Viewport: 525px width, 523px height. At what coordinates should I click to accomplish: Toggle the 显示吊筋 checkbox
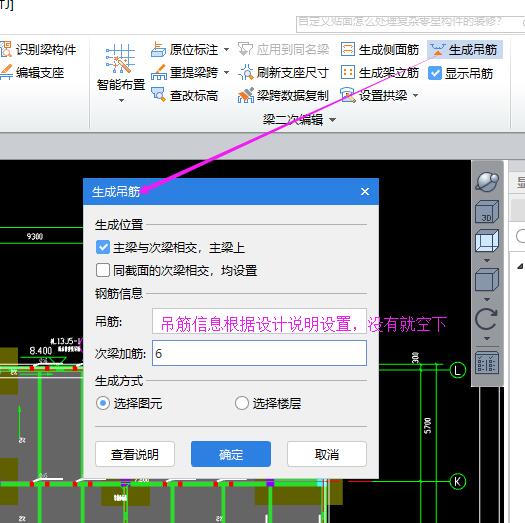tap(435, 73)
